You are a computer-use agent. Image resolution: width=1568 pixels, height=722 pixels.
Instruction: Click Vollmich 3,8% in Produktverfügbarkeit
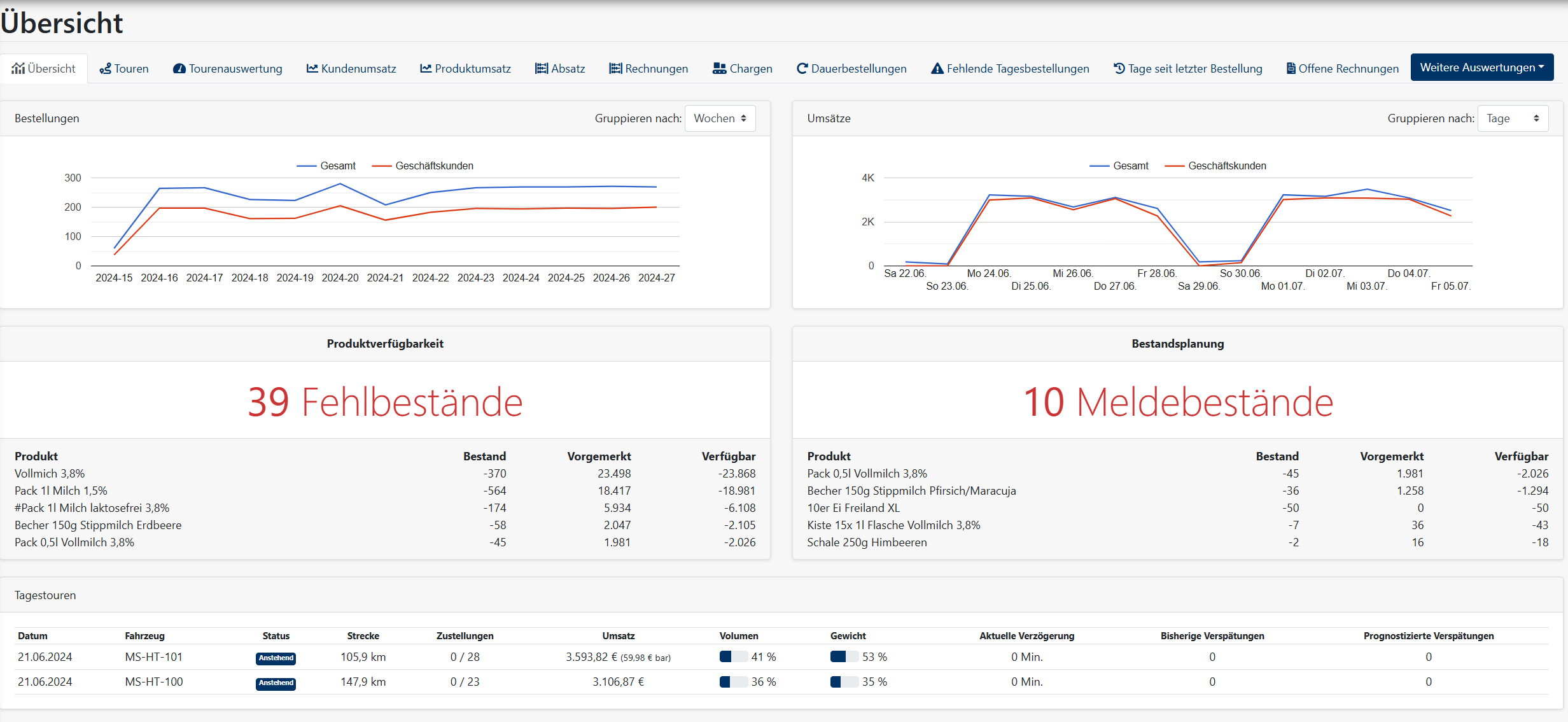(50, 474)
